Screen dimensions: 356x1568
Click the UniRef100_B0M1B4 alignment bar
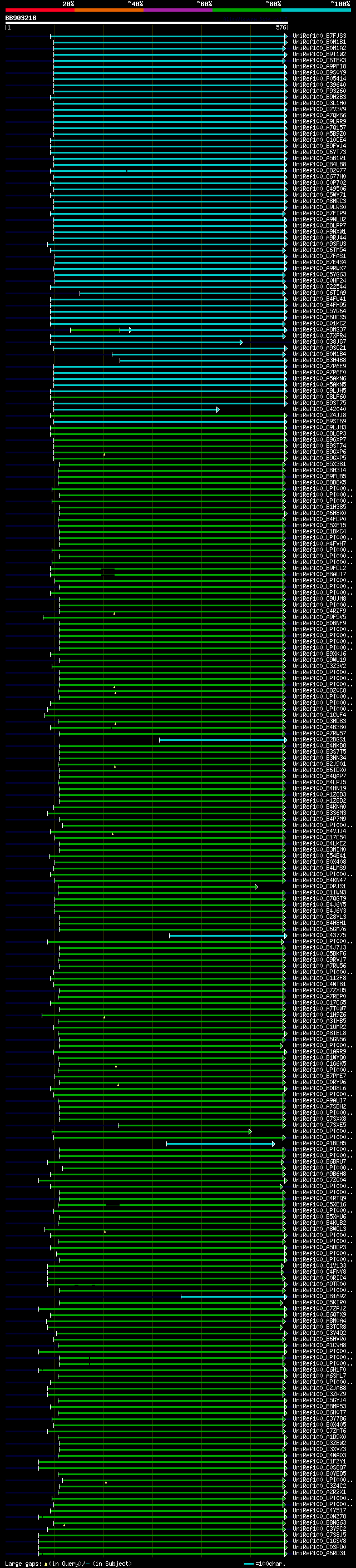pos(199,354)
